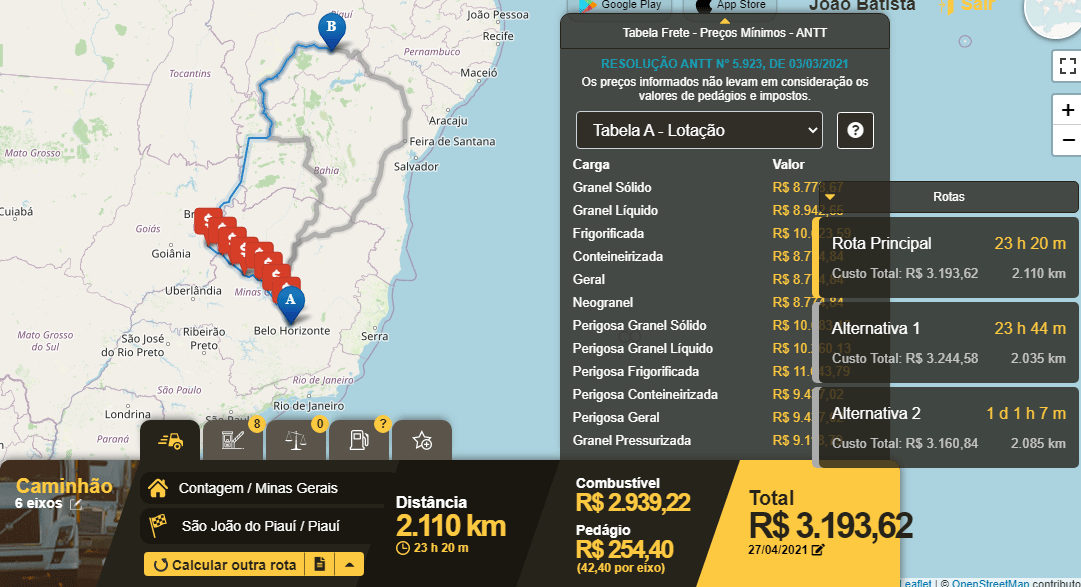Edit the route date 27/04/2021
Viewport: 1081px width, 587px height.
tap(818, 549)
